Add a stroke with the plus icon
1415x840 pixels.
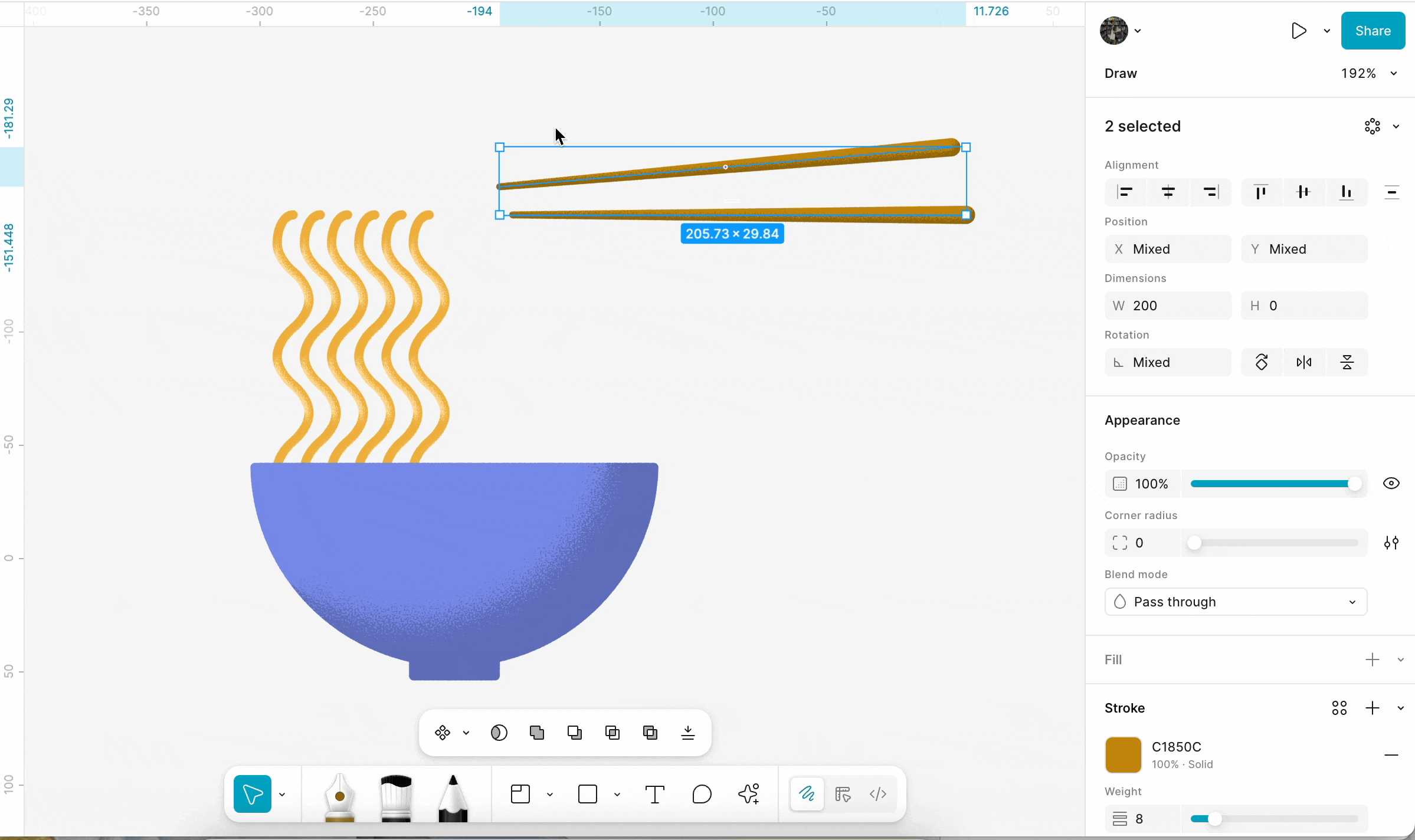pyautogui.click(x=1373, y=708)
